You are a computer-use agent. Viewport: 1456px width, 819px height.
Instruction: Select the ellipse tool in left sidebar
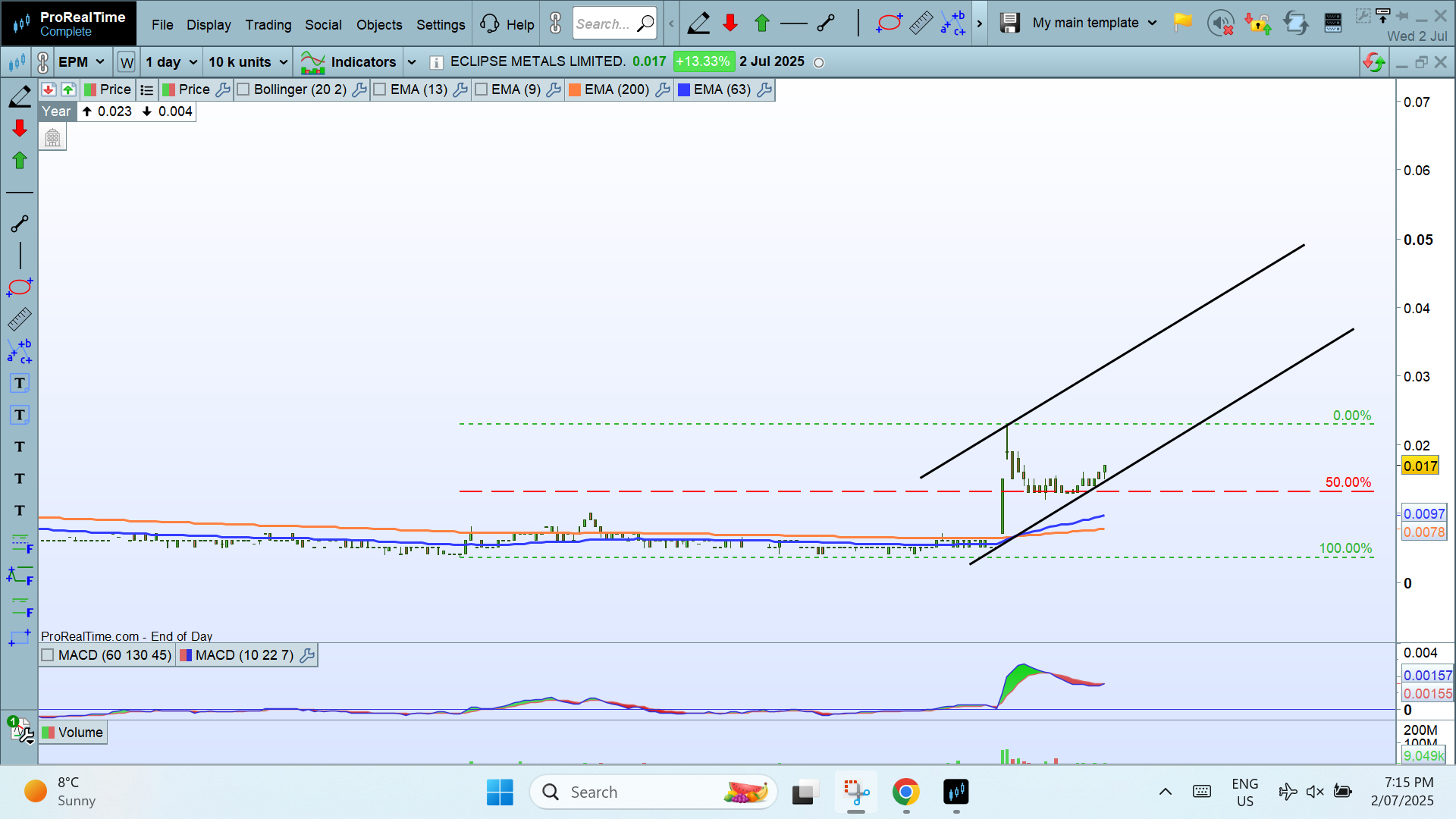(20, 287)
